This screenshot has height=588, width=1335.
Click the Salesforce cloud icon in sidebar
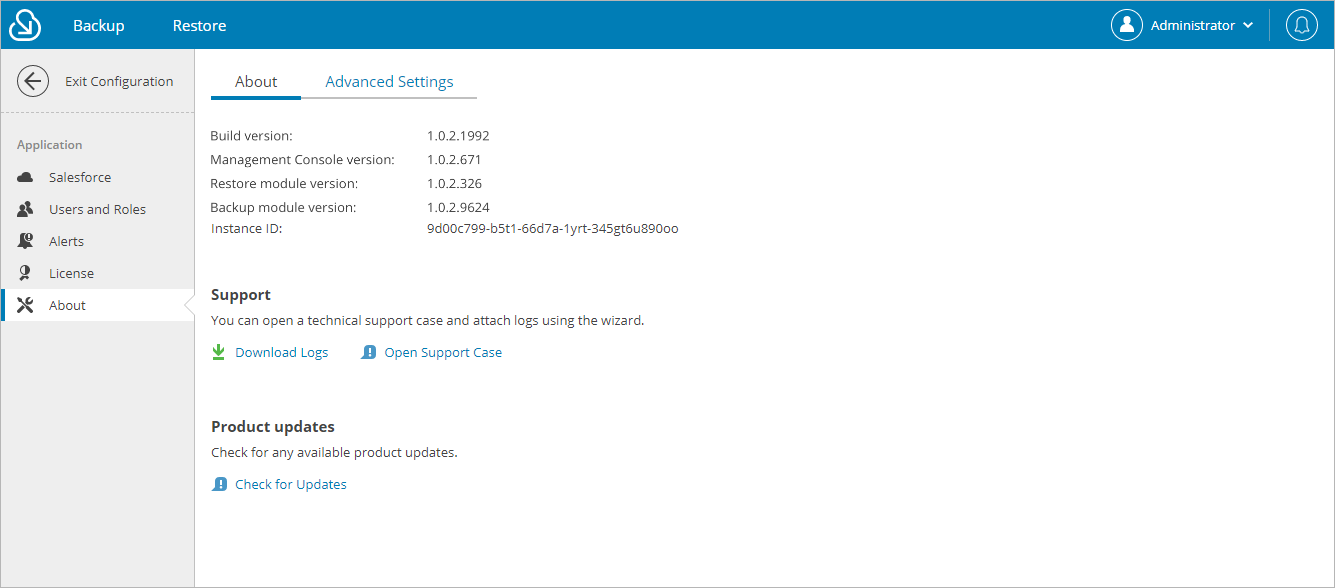tap(26, 177)
